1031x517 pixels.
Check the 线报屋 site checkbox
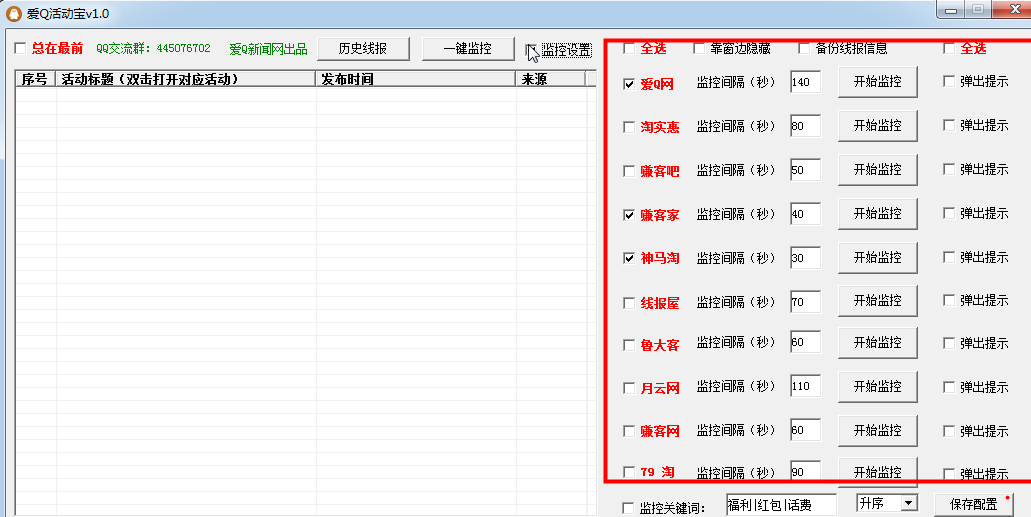(x=629, y=303)
